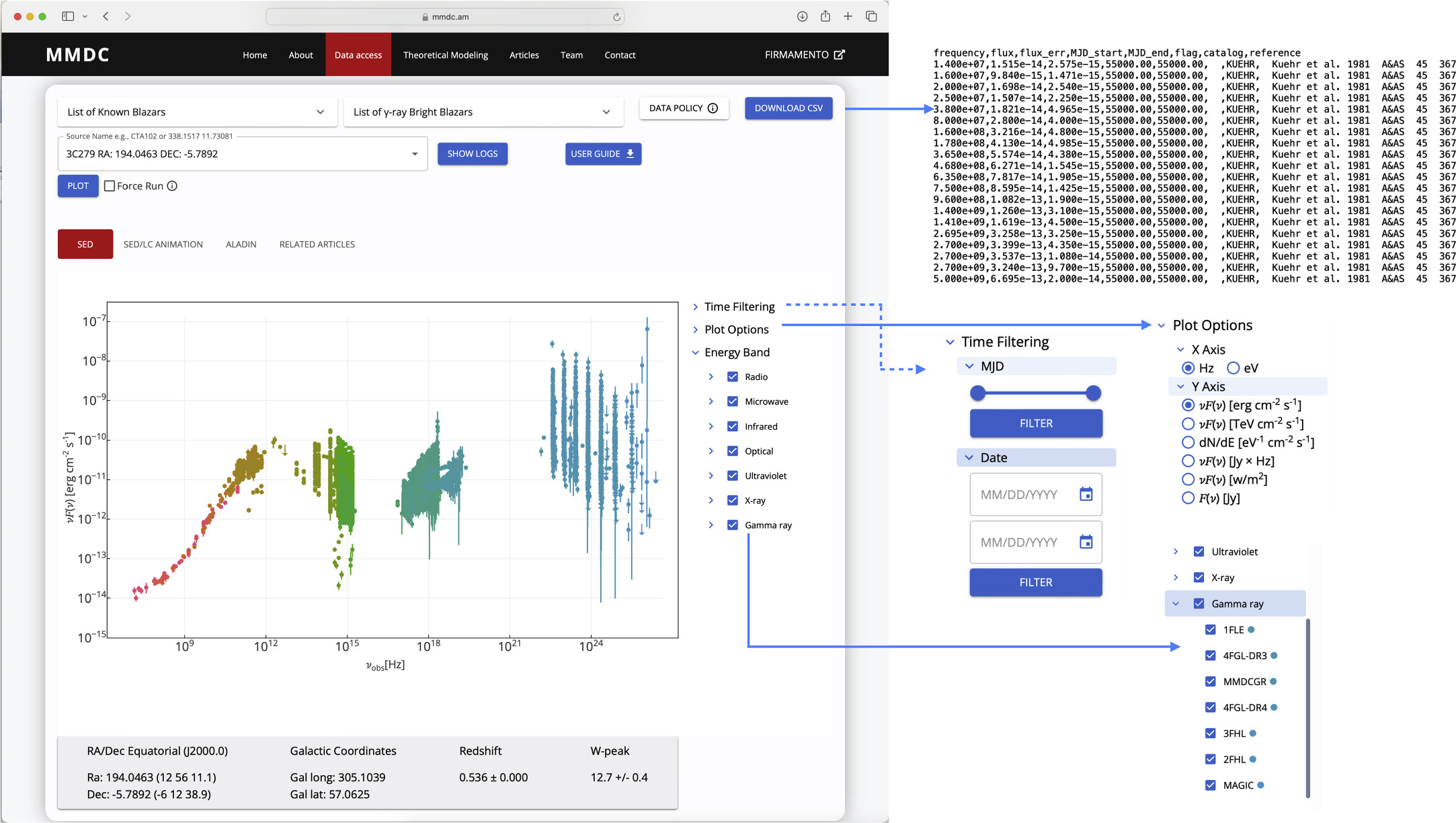Image resolution: width=1456 pixels, height=823 pixels.
Task: Click the DOWNLOAD CSV button
Action: (788, 108)
